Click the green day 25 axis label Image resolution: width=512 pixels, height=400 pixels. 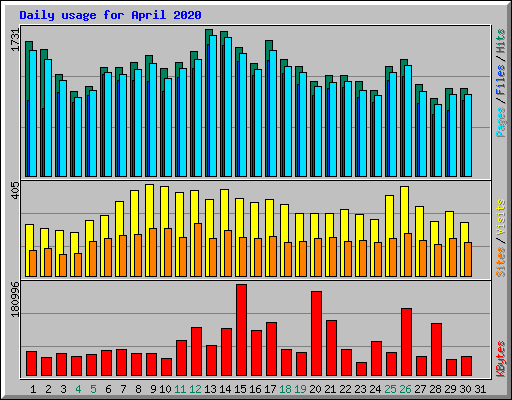[390, 389]
